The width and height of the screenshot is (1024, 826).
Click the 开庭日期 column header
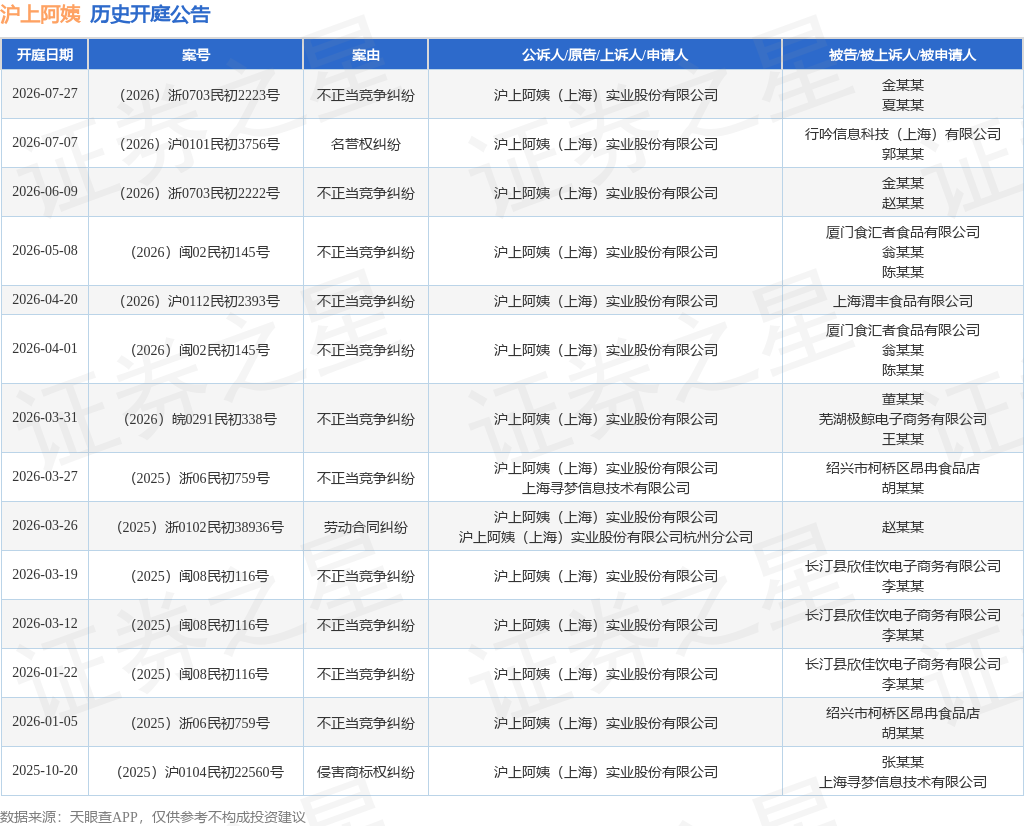tap(44, 55)
